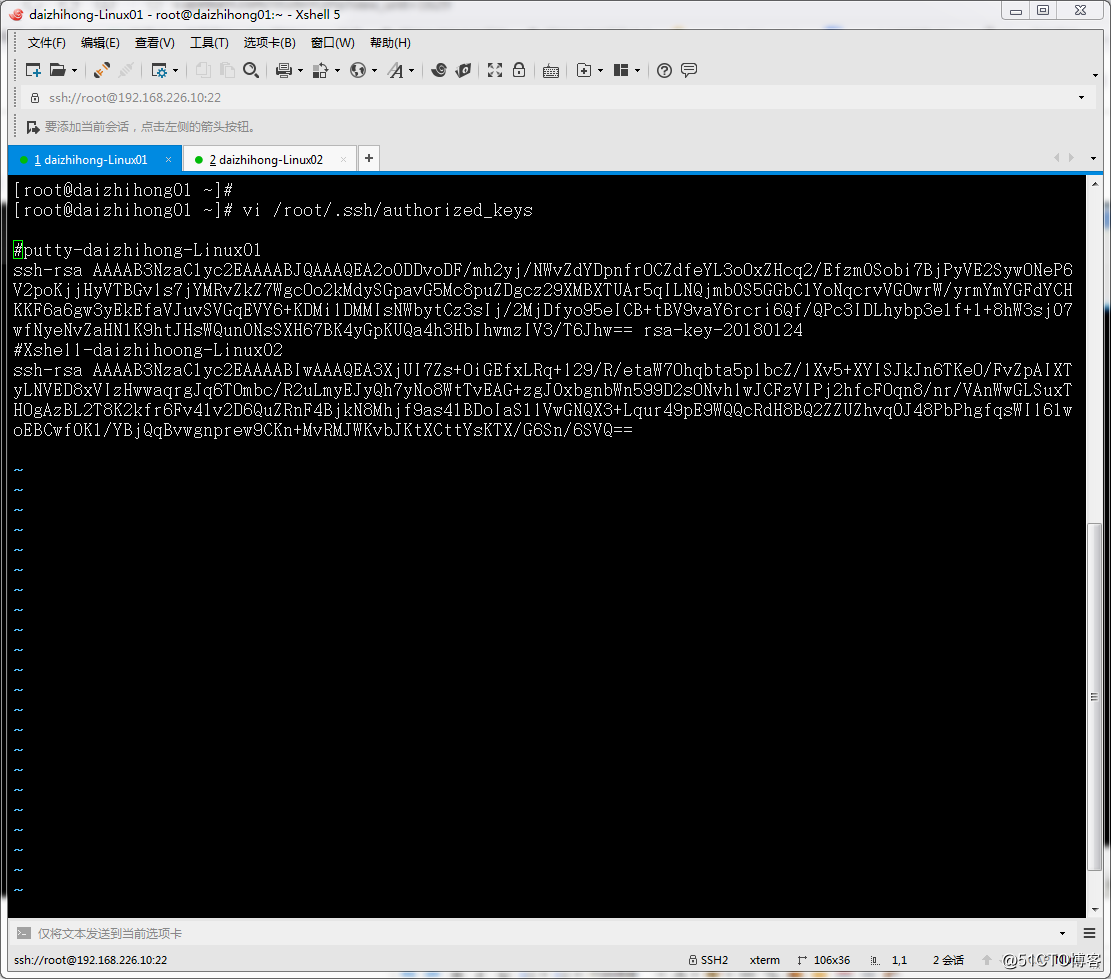Screen dimensions: 1111x979
Task: Click the 2 会话 session count
Action: [x=948, y=960]
